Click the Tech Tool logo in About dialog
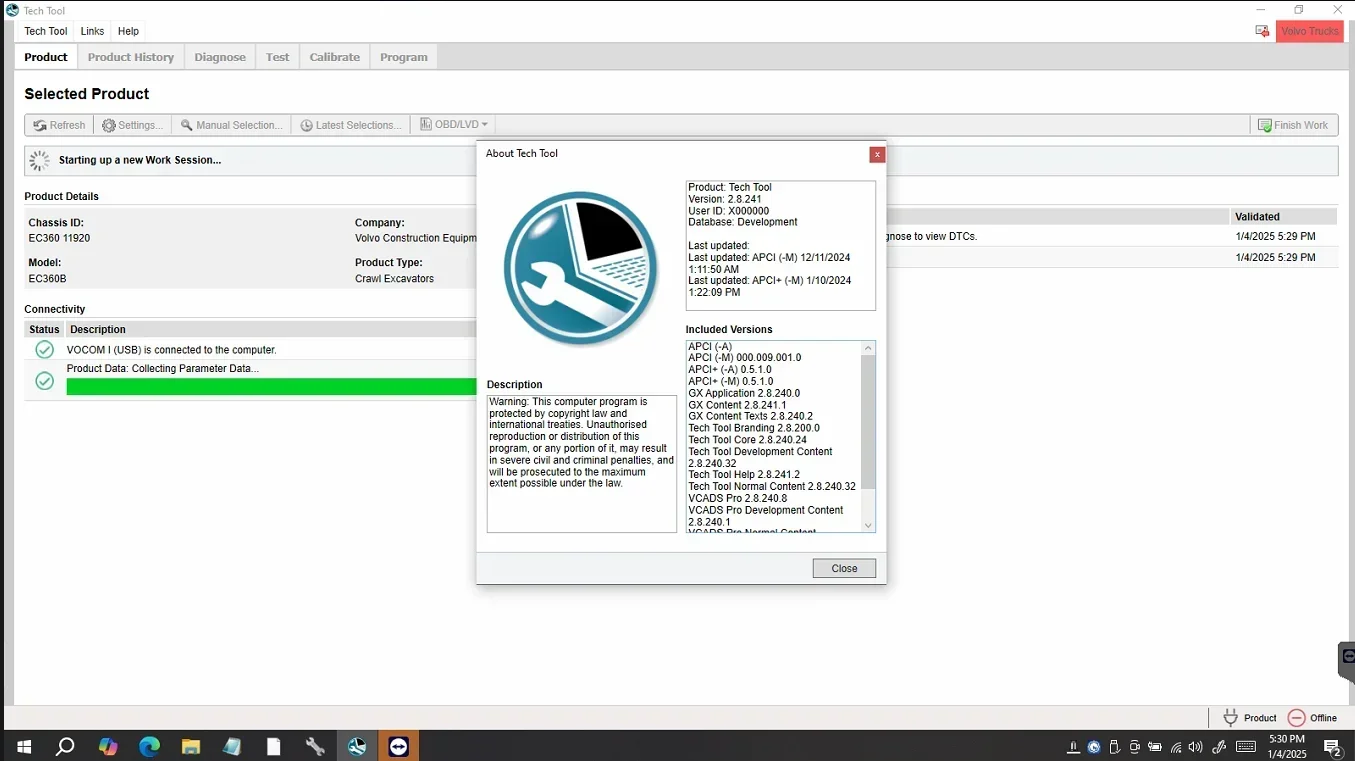1355x761 pixels. tap(580, 270)
